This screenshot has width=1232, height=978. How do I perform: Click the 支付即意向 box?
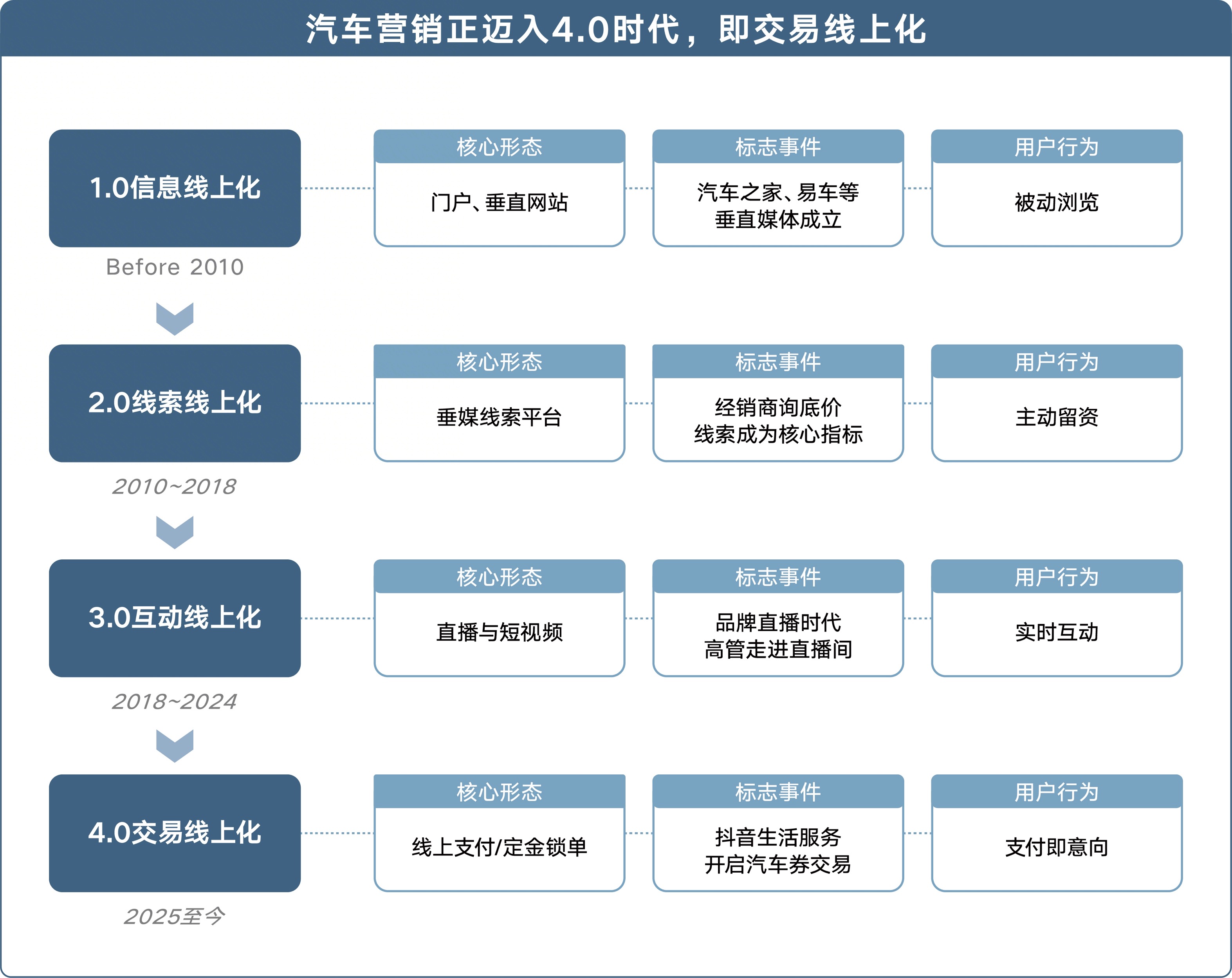[1057, 847]
